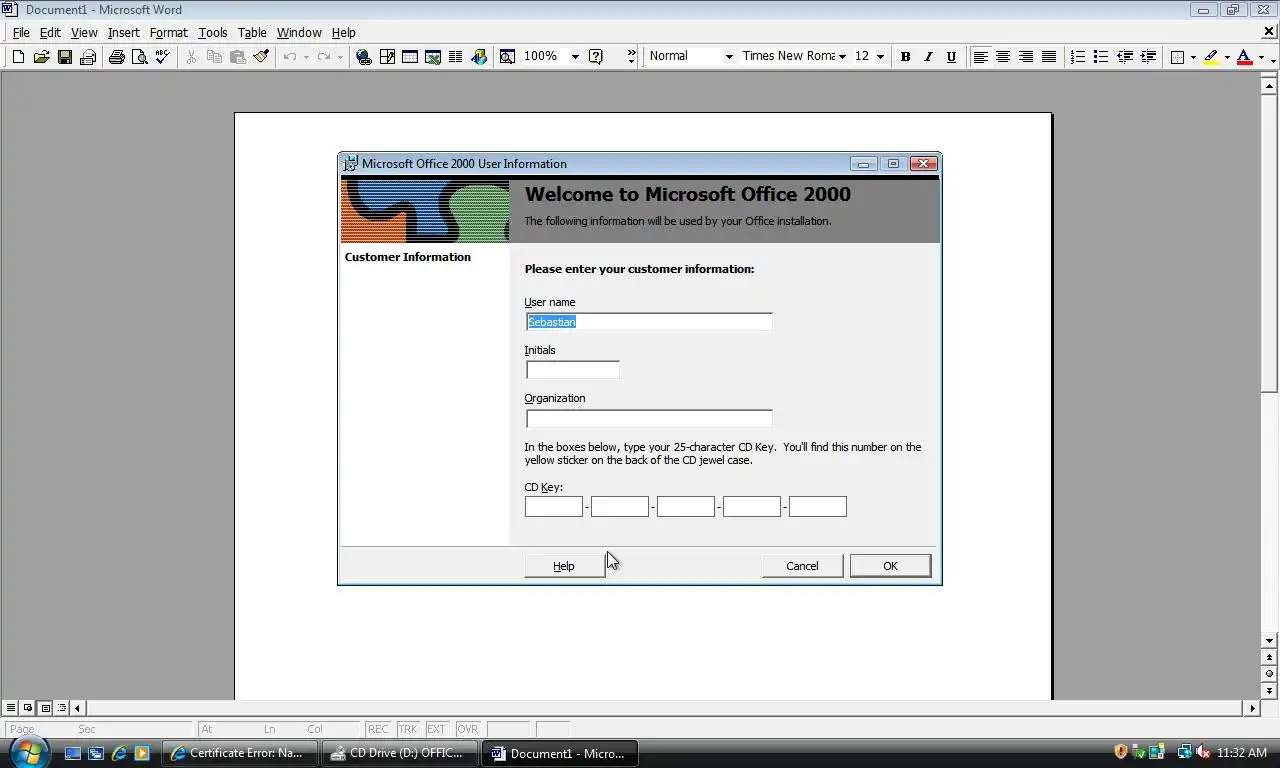Print the document via printer icon
This screenshot has width=1280, height=768.
pyautogui.click(x=116, y=57)
